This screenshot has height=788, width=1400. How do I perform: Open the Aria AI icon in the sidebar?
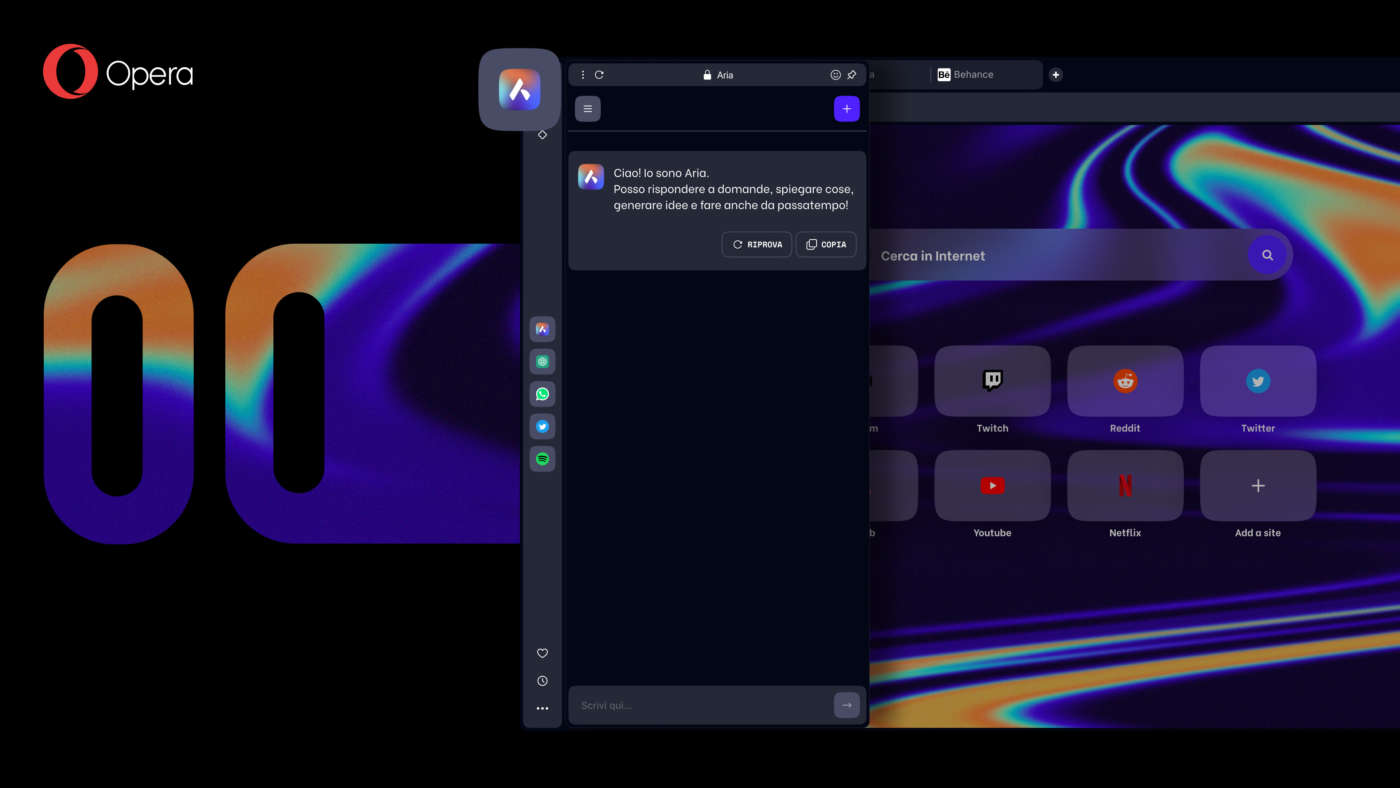click(x=542, y=328)
